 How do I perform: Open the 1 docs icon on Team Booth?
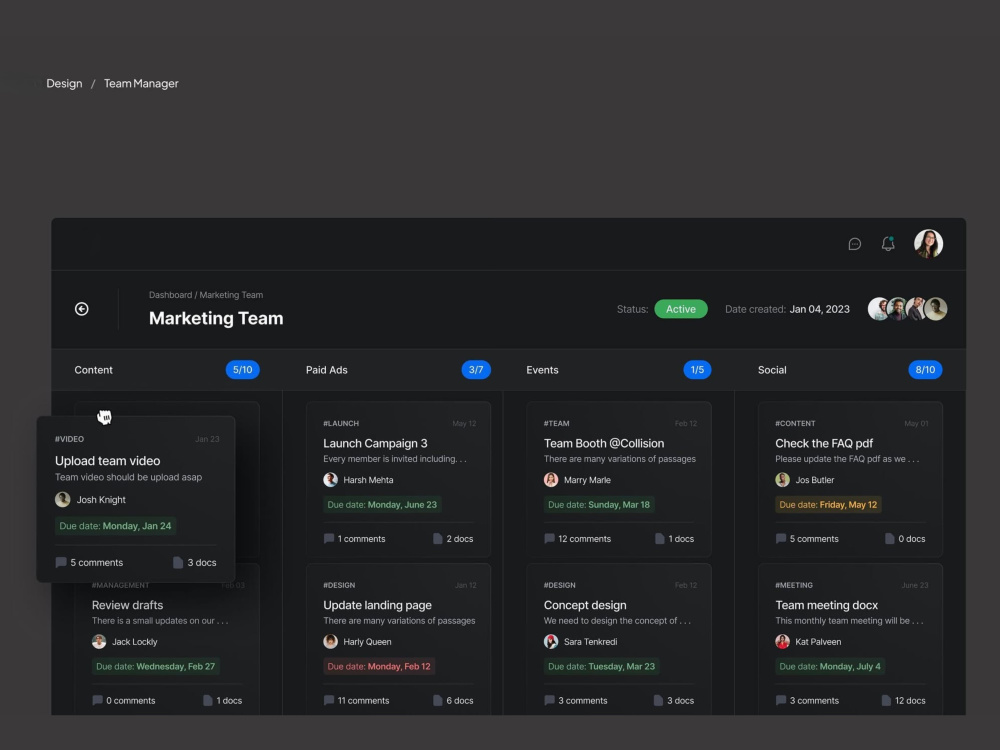[659, 538]
